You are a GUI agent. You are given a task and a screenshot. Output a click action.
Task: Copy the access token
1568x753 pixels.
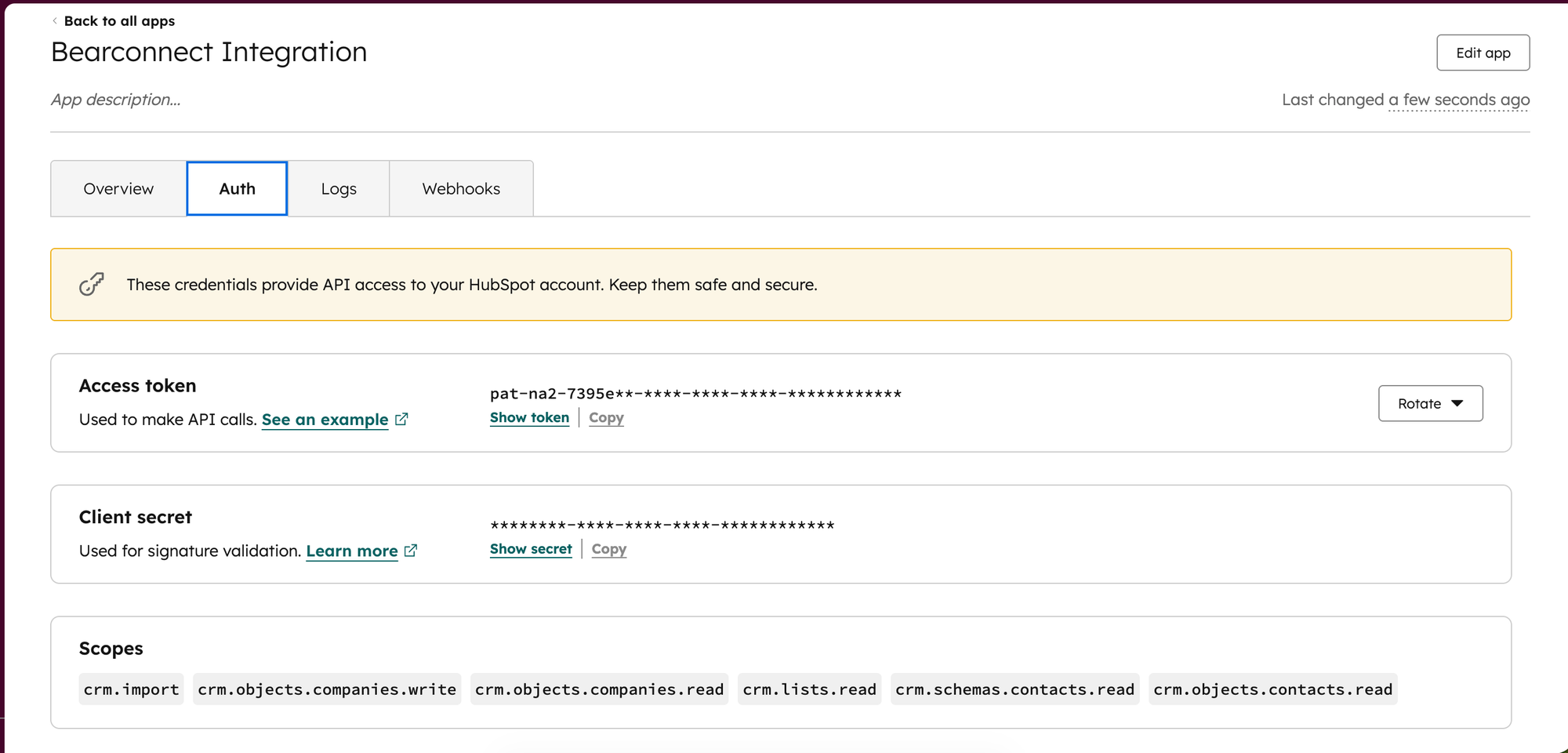tap(606, 418)
